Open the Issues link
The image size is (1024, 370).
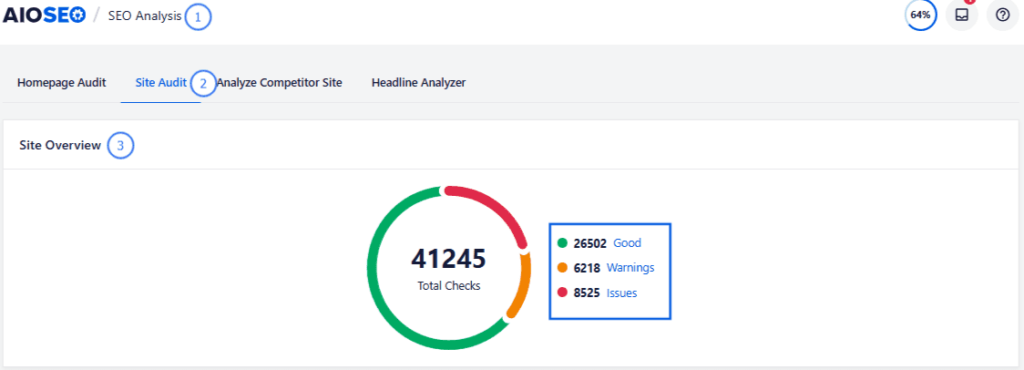coord(621,293)
